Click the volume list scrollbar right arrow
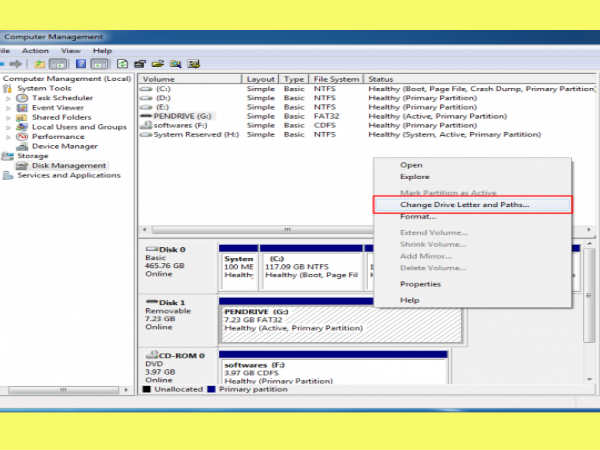 point(589,230)
